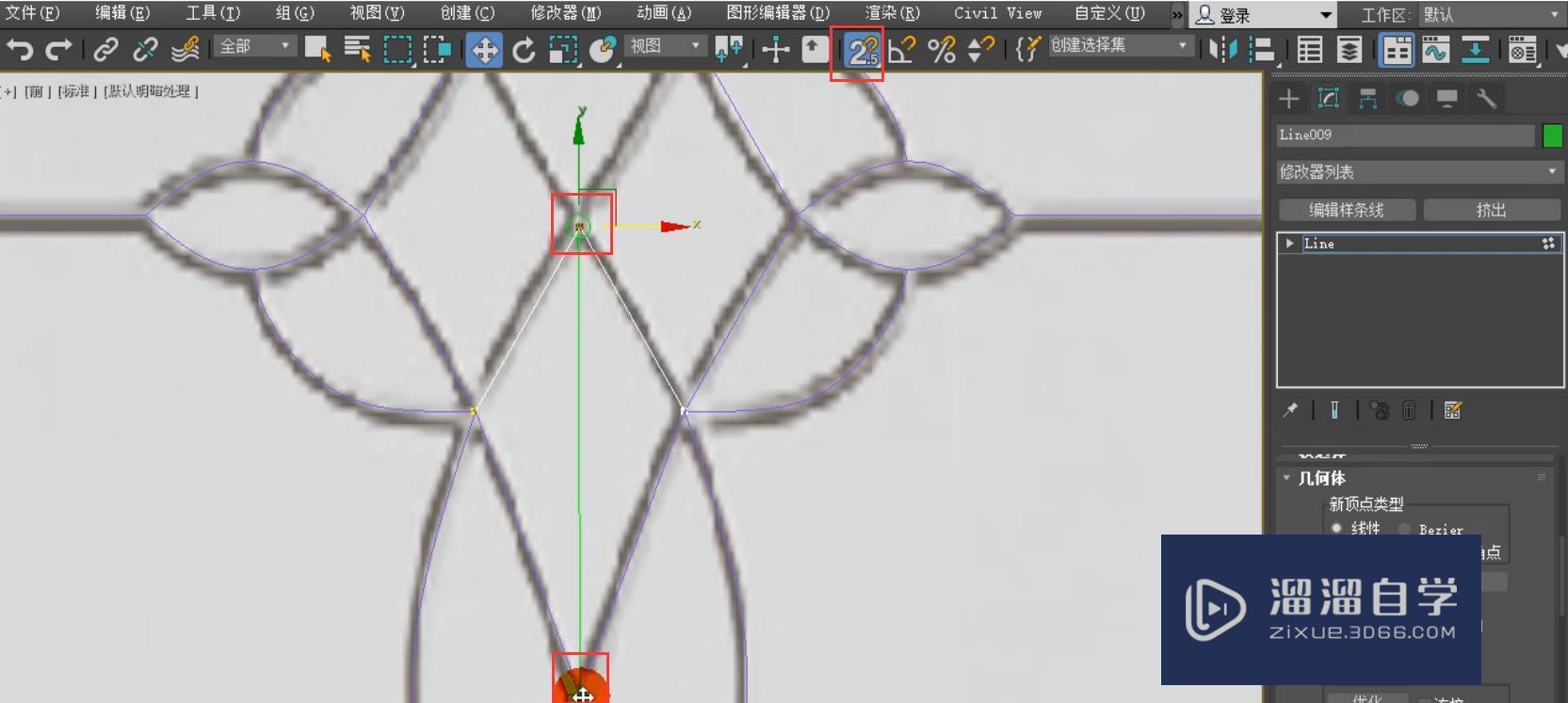Open Edit Named Selection Sets
Viewport: 1568px width, 703px height.
click(1027, 49)
